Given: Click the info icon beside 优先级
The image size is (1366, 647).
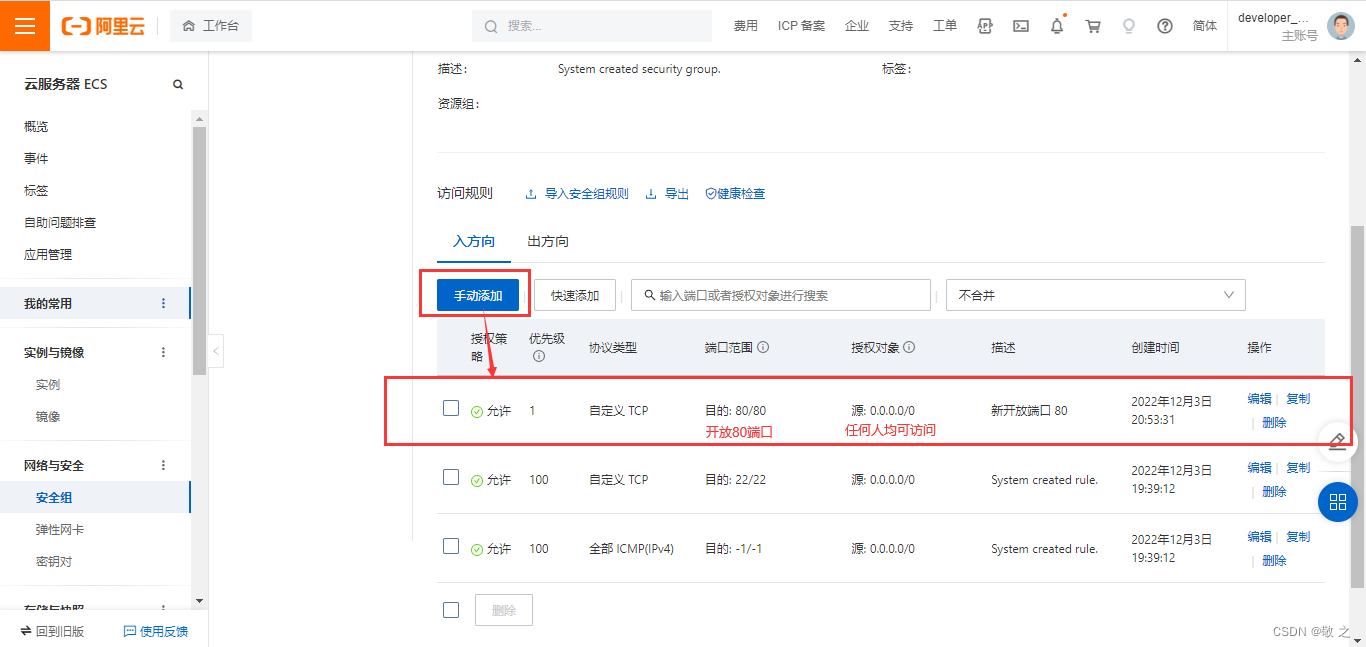Looking at the screenshot, I should point(539,356).
